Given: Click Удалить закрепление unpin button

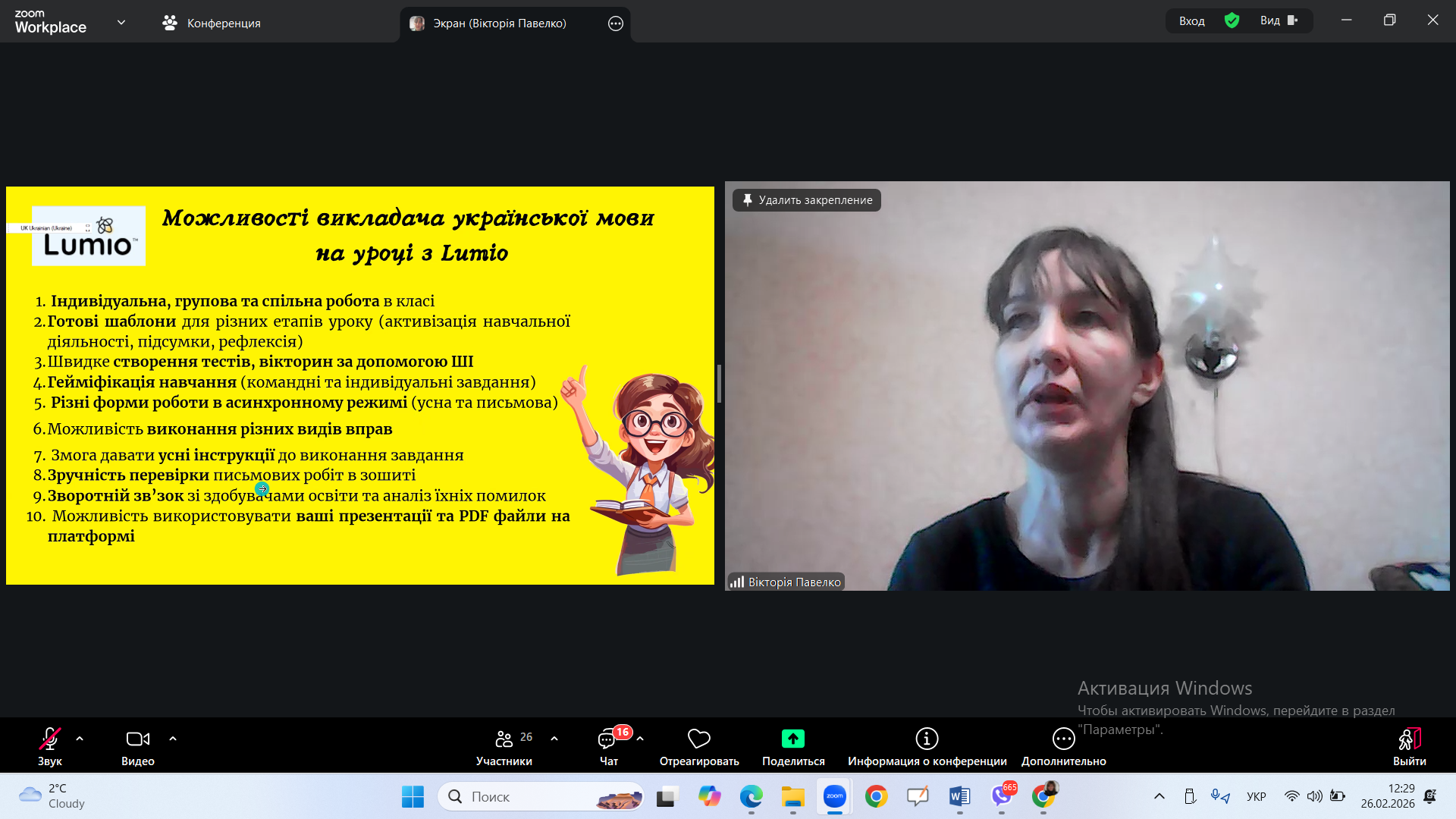Looking at the screenshot, I should [x=807, y=200].
